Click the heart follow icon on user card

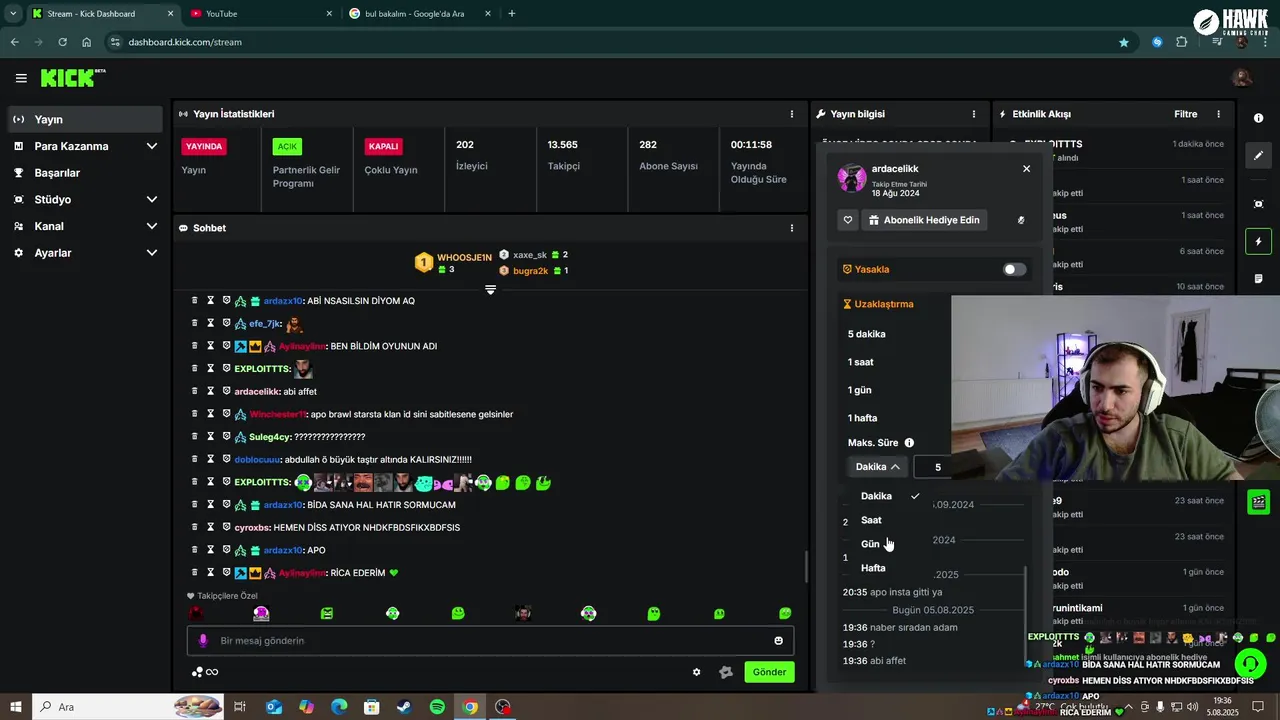tap(848, 220)
